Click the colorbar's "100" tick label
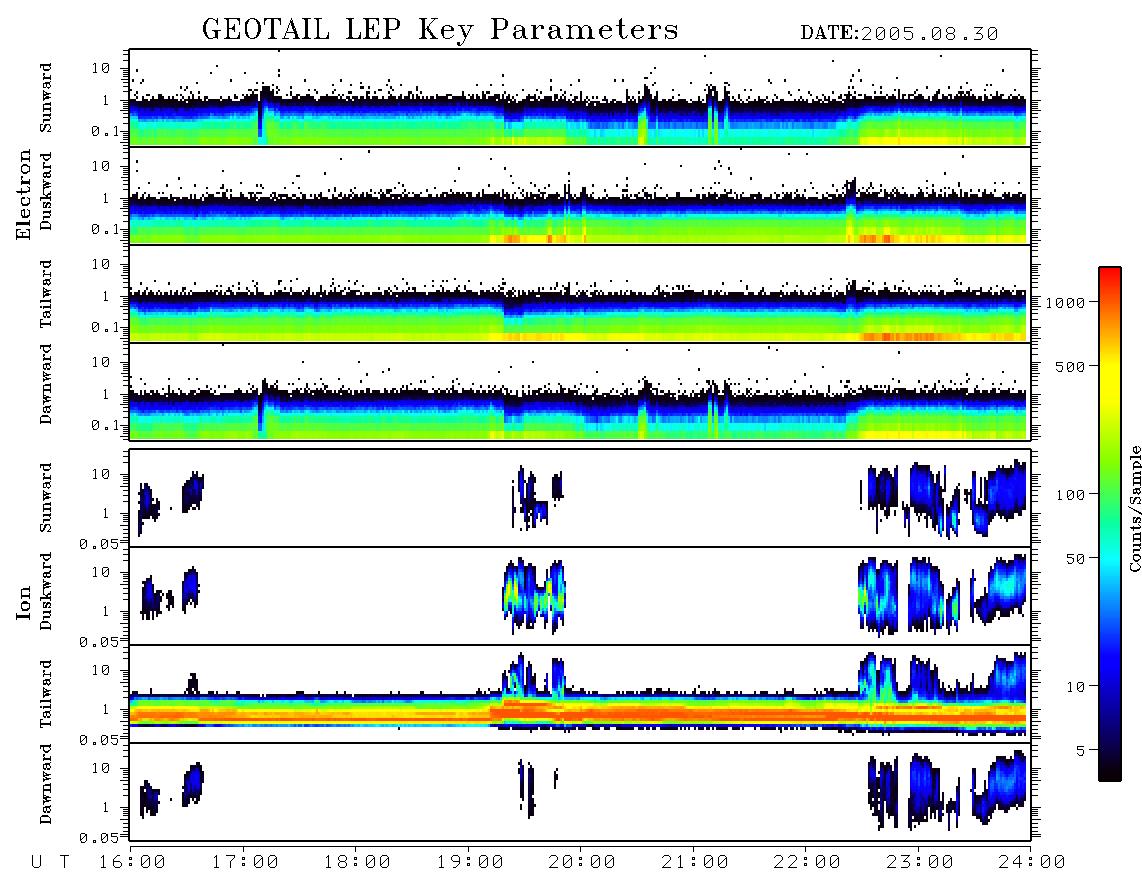This screenshot has height=880, width=1142. [1071, 495]
